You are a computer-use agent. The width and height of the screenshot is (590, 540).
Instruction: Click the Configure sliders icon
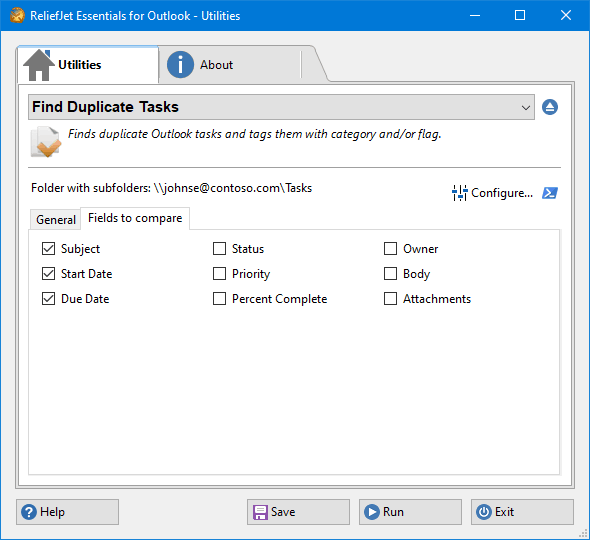[459, 193]
